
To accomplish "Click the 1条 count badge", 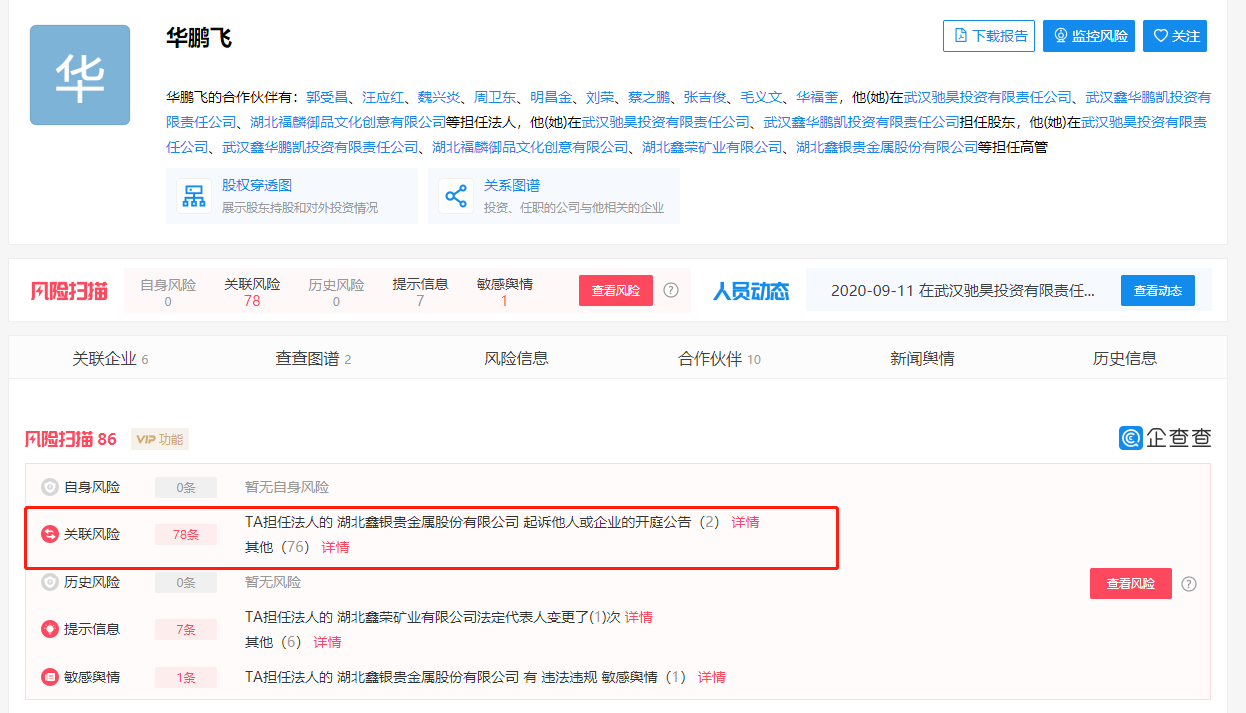I will coord(186,677).
